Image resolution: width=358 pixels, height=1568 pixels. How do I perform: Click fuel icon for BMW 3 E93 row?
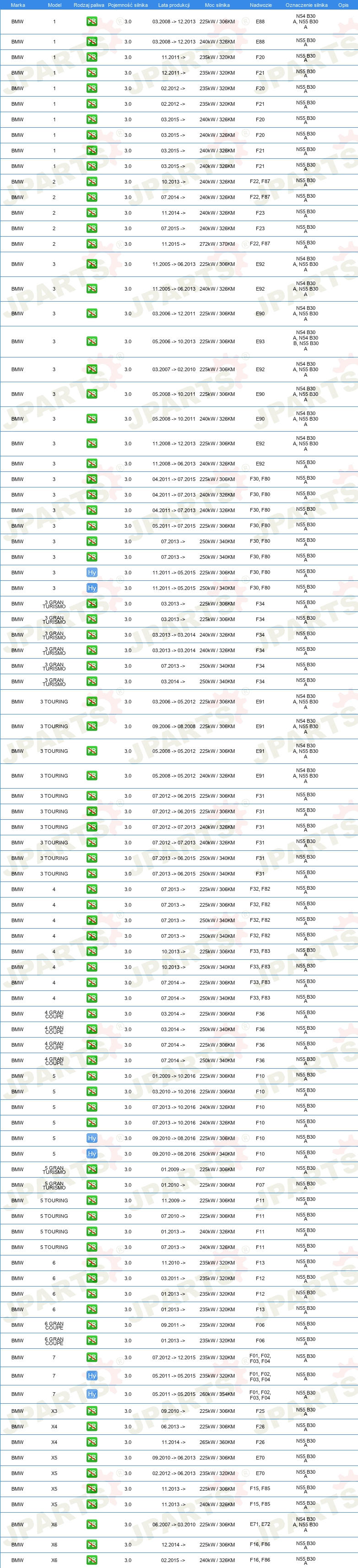tap(92, 341)
